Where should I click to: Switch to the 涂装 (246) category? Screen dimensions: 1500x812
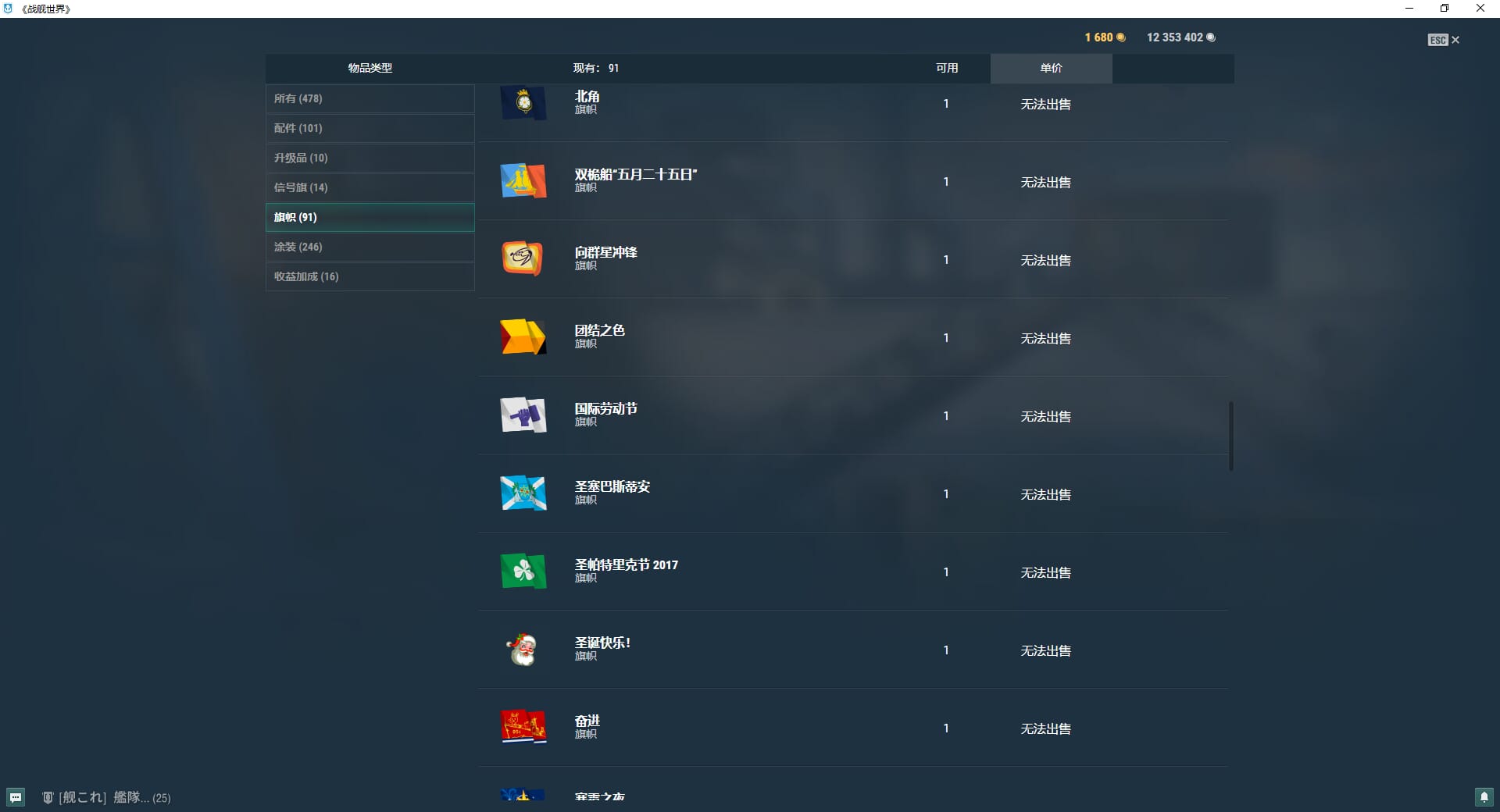370,247
